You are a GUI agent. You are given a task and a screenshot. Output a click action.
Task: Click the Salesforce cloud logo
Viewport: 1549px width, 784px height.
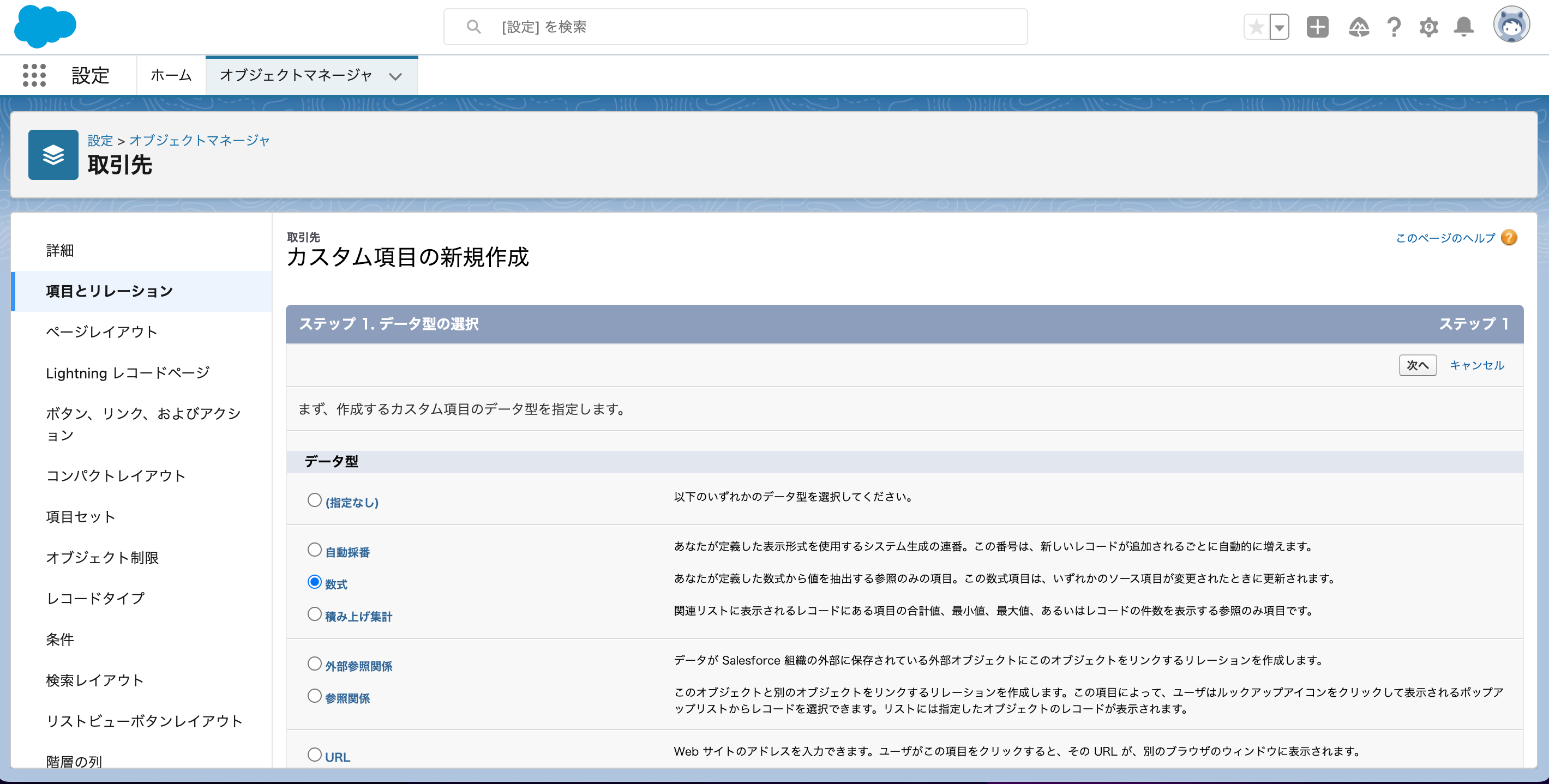click(x=45, y=27)
